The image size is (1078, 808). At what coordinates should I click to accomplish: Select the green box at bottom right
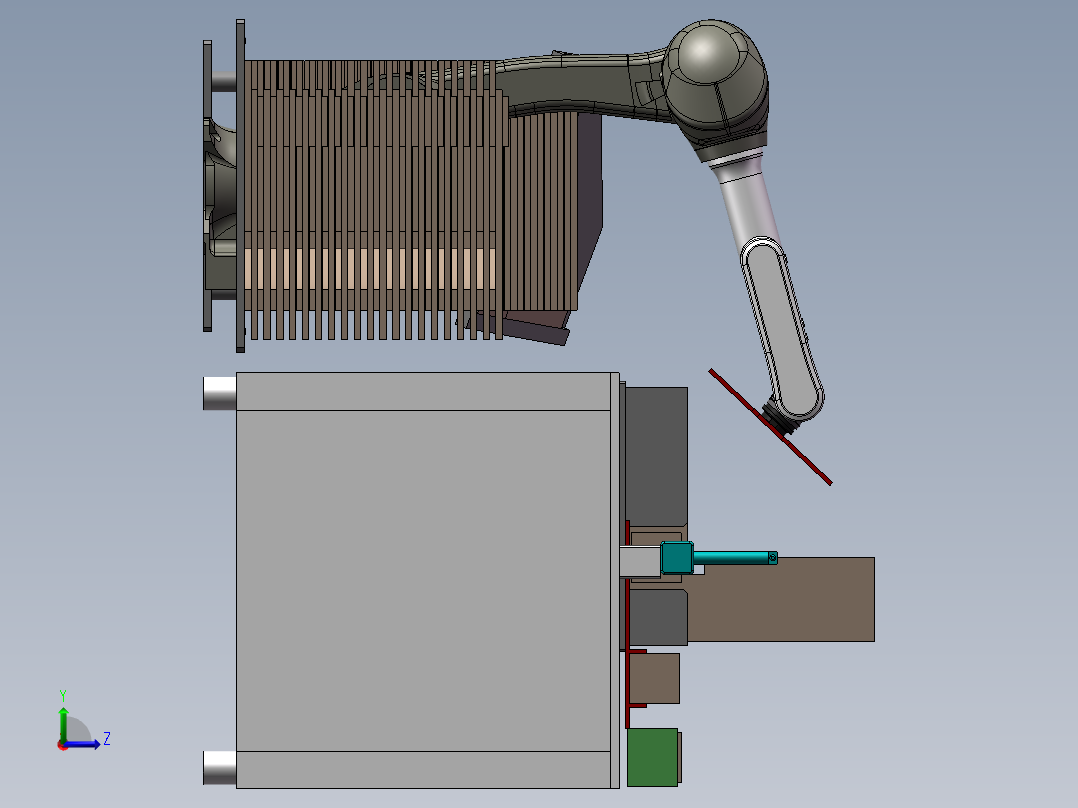tap(652, 757)
